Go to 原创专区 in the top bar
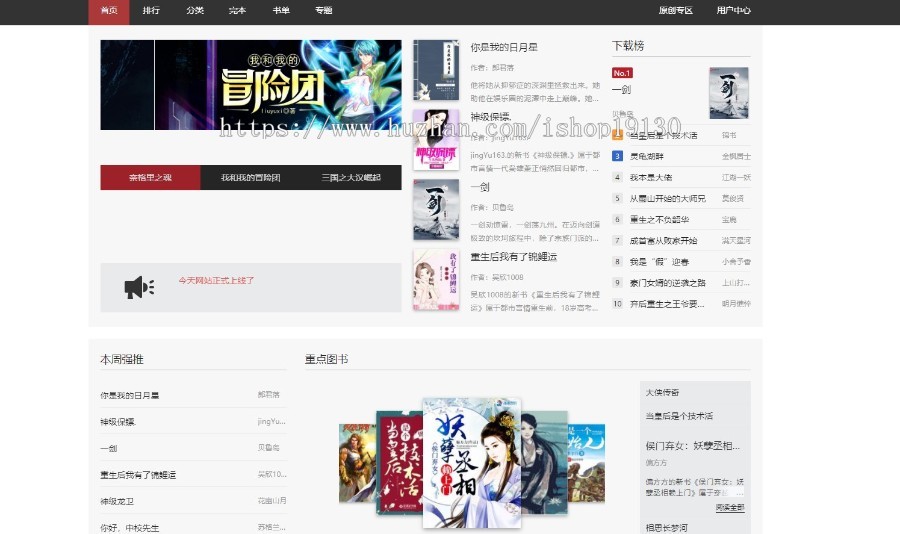Viewport: 900px width, 534px height. (x=676, y=10)
